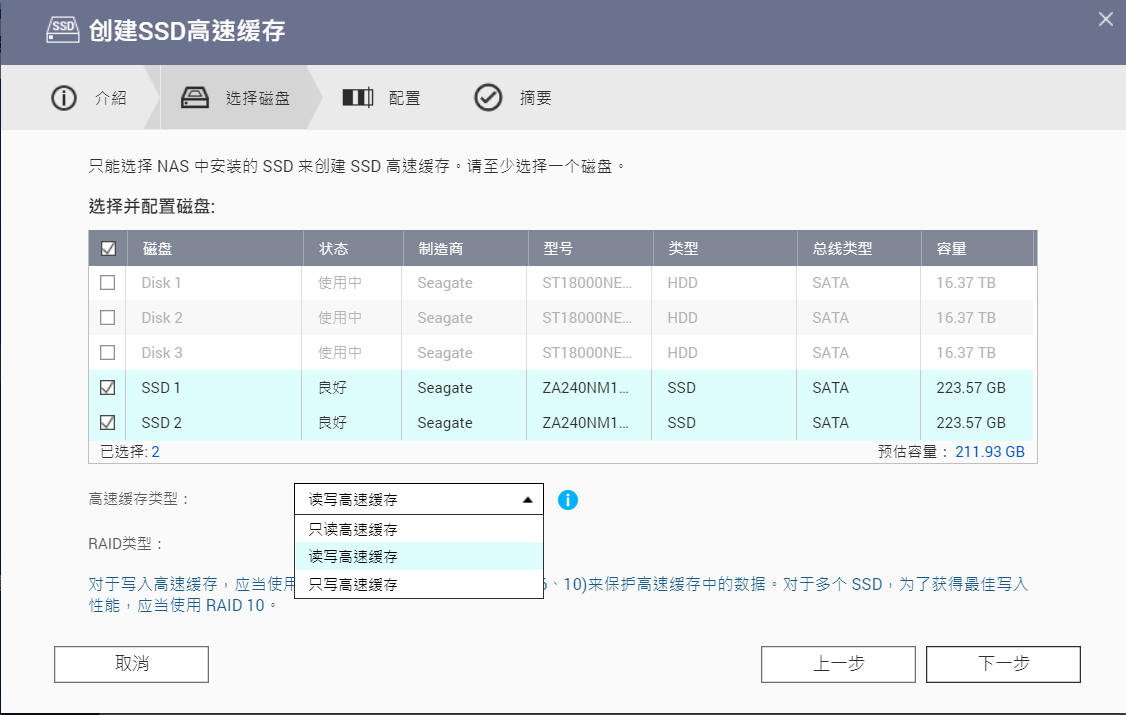Click the blue cache type info icon
The width and height of the screenshot is (1126, 715).
pos(568,499)
